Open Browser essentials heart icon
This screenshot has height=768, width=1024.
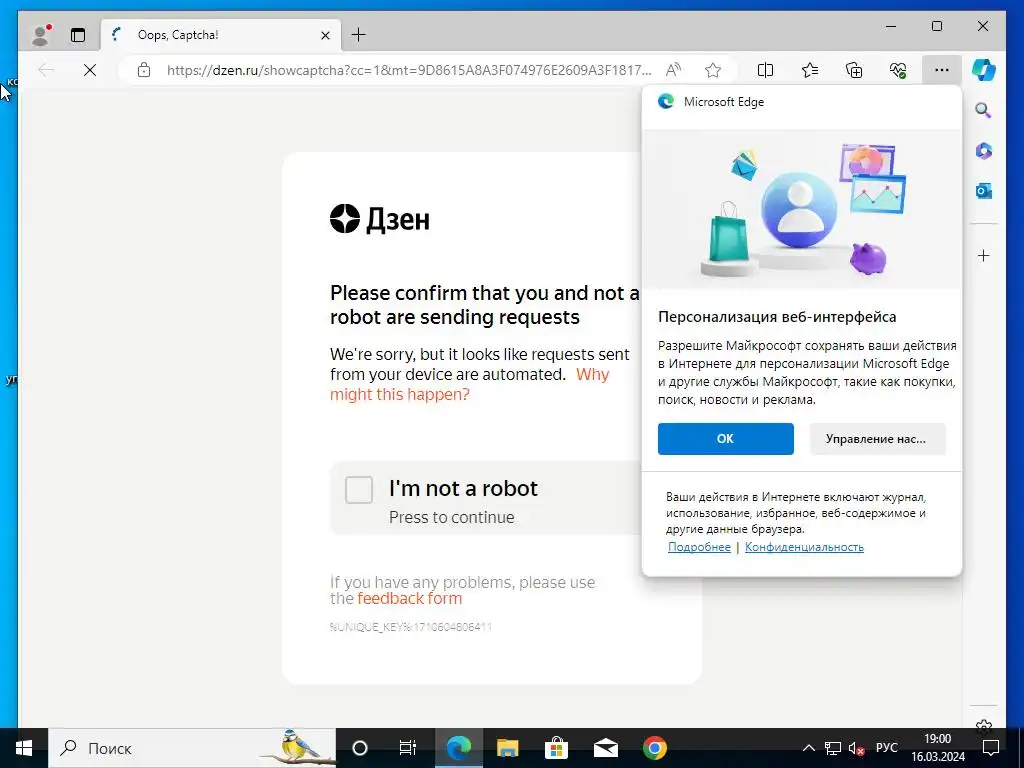(x=898, y=70)
